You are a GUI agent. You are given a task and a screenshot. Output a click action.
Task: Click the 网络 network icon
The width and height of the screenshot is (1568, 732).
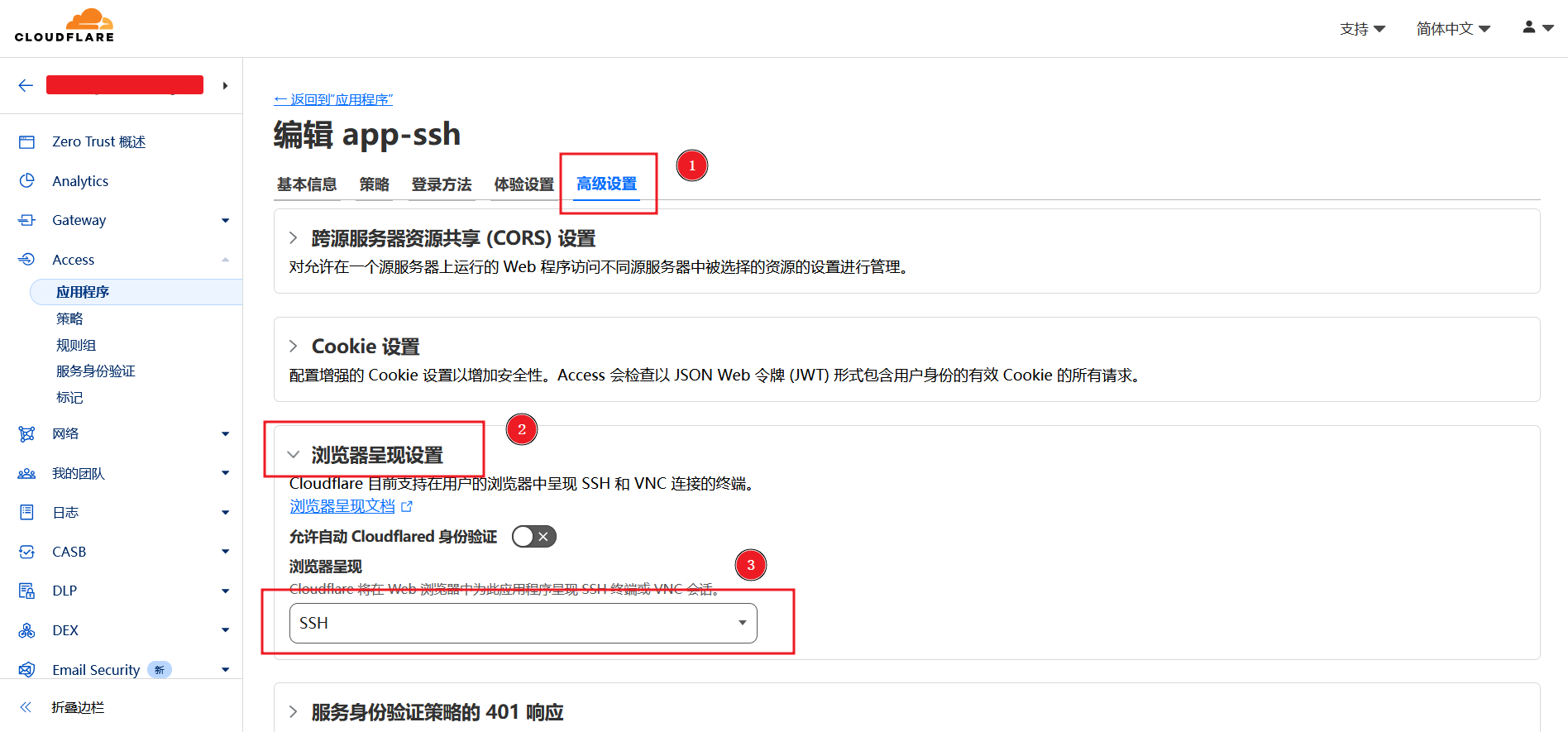point(26,434)
